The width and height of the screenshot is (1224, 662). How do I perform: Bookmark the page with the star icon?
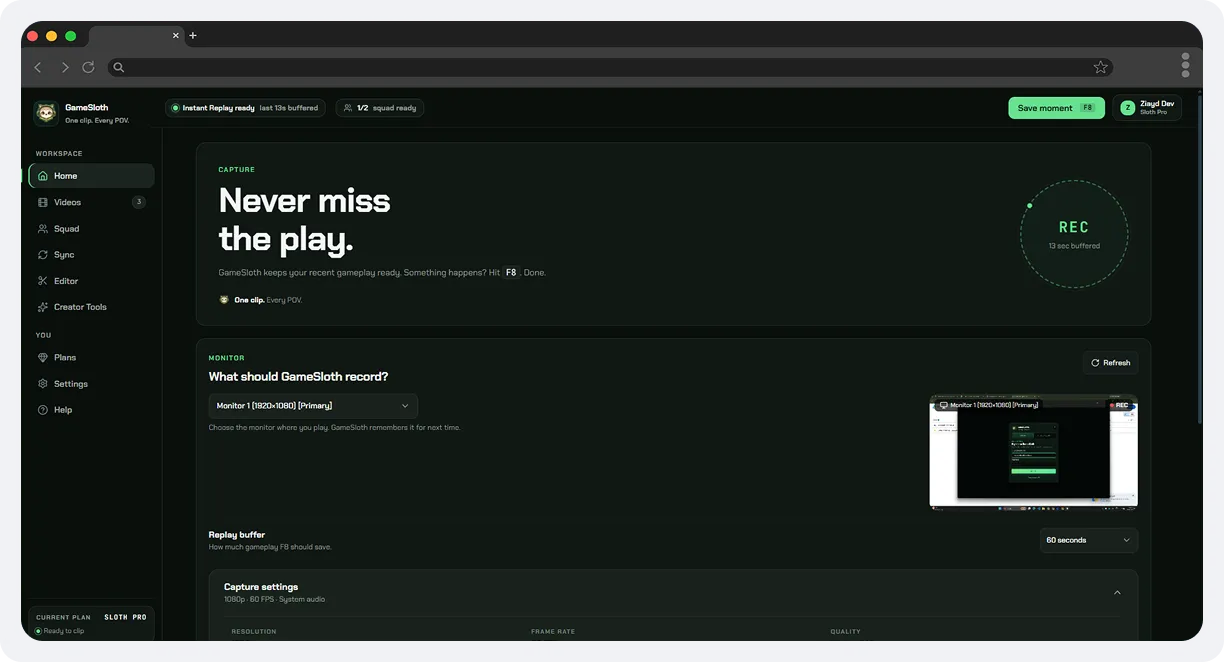pos(1100,67)
